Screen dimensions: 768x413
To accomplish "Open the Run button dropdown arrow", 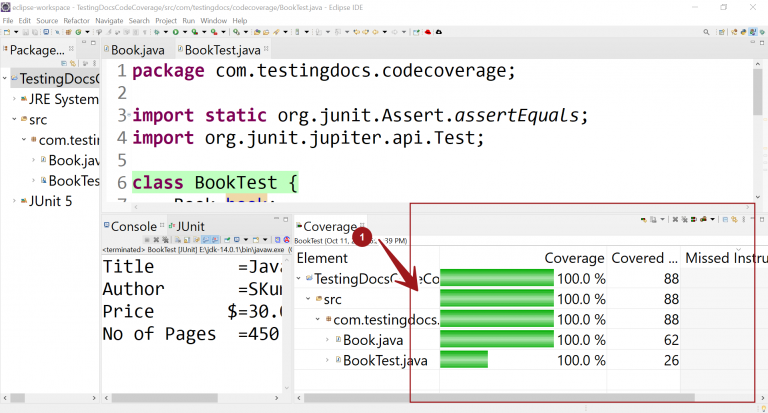I will (x=185, y=32).
